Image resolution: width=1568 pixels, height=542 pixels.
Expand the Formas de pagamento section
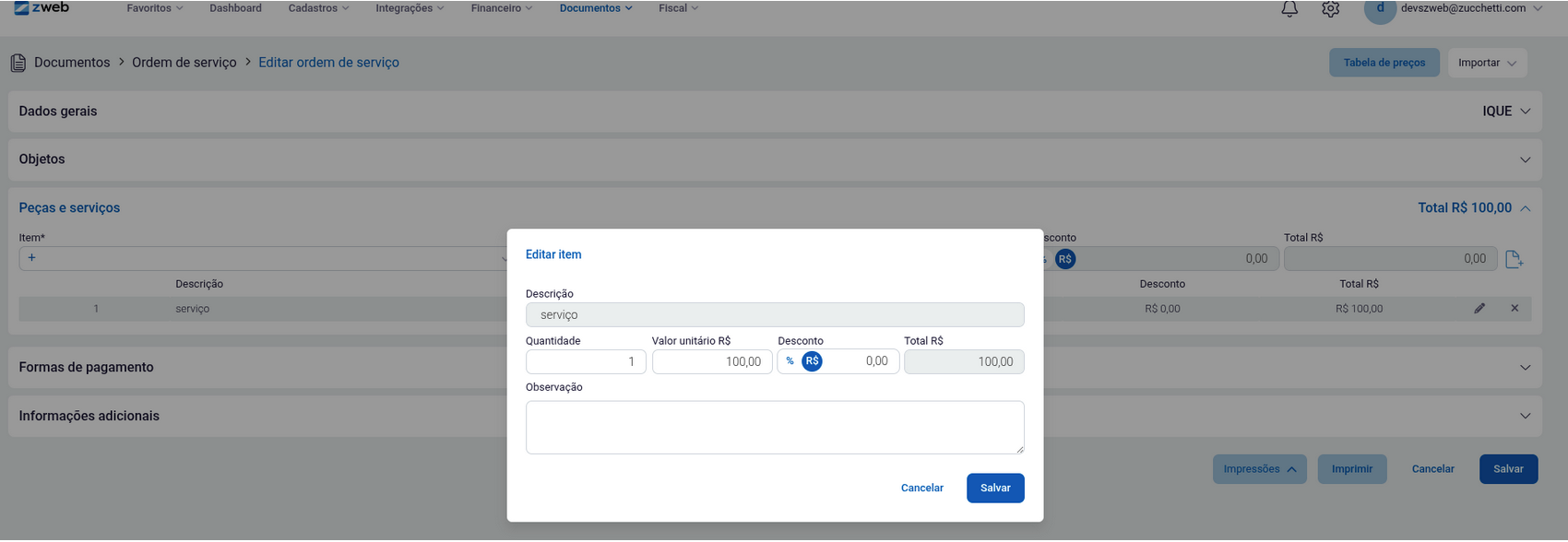1525,367
